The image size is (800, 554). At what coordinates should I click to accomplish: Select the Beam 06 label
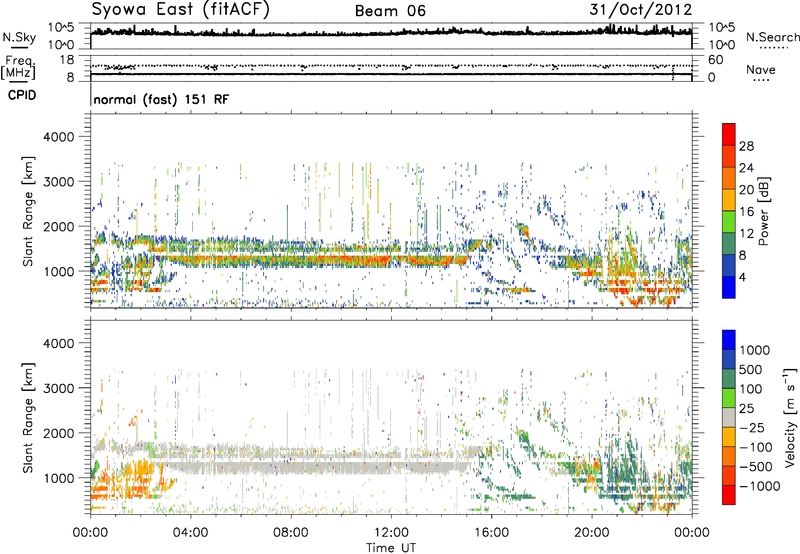pos(390,11)
